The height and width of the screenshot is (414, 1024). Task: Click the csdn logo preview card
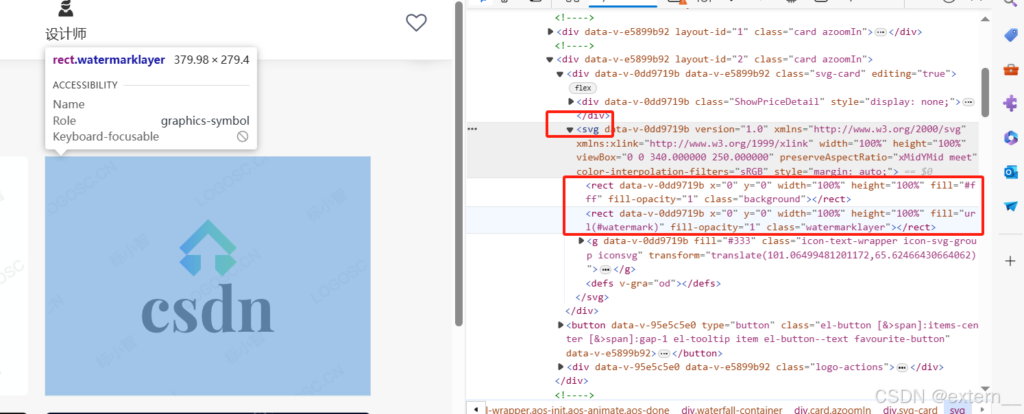coord(207,275)
